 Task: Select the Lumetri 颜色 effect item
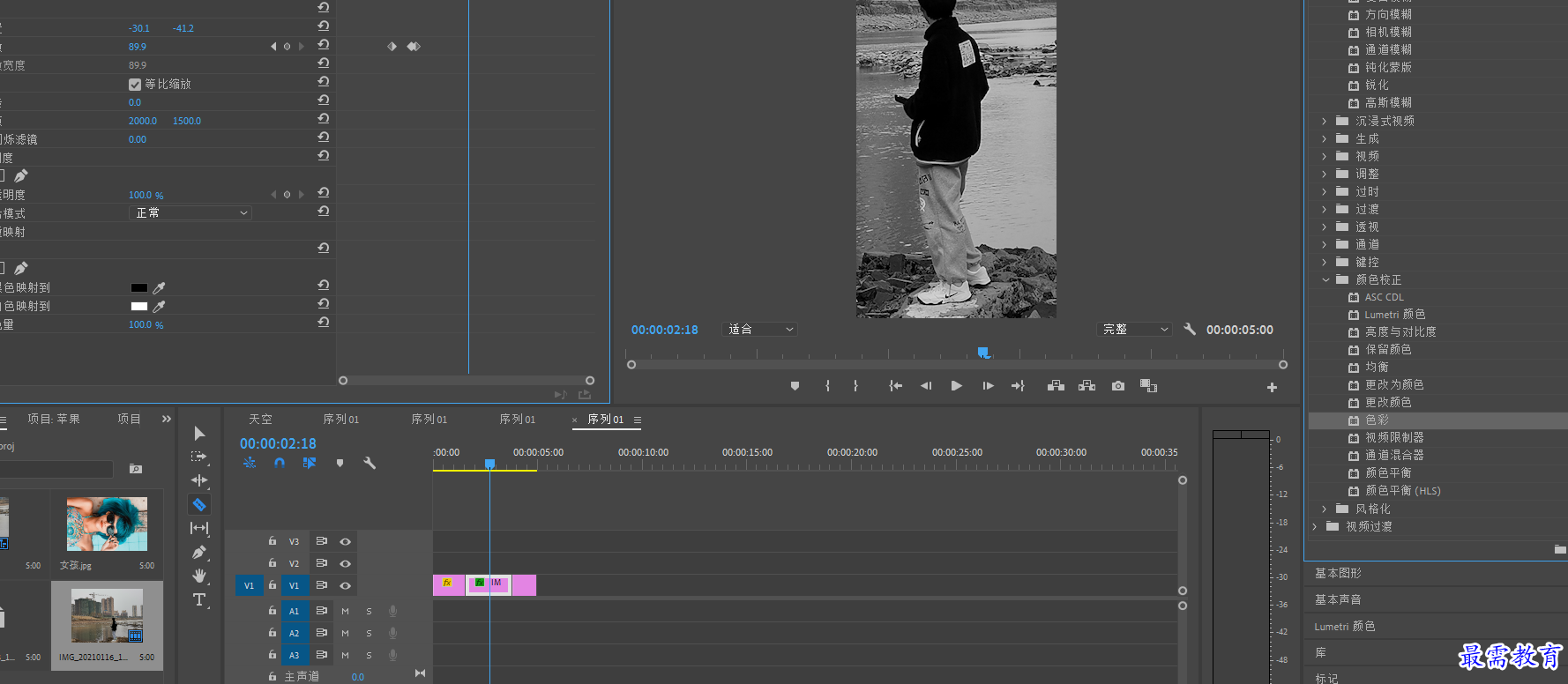[1395, 315]
